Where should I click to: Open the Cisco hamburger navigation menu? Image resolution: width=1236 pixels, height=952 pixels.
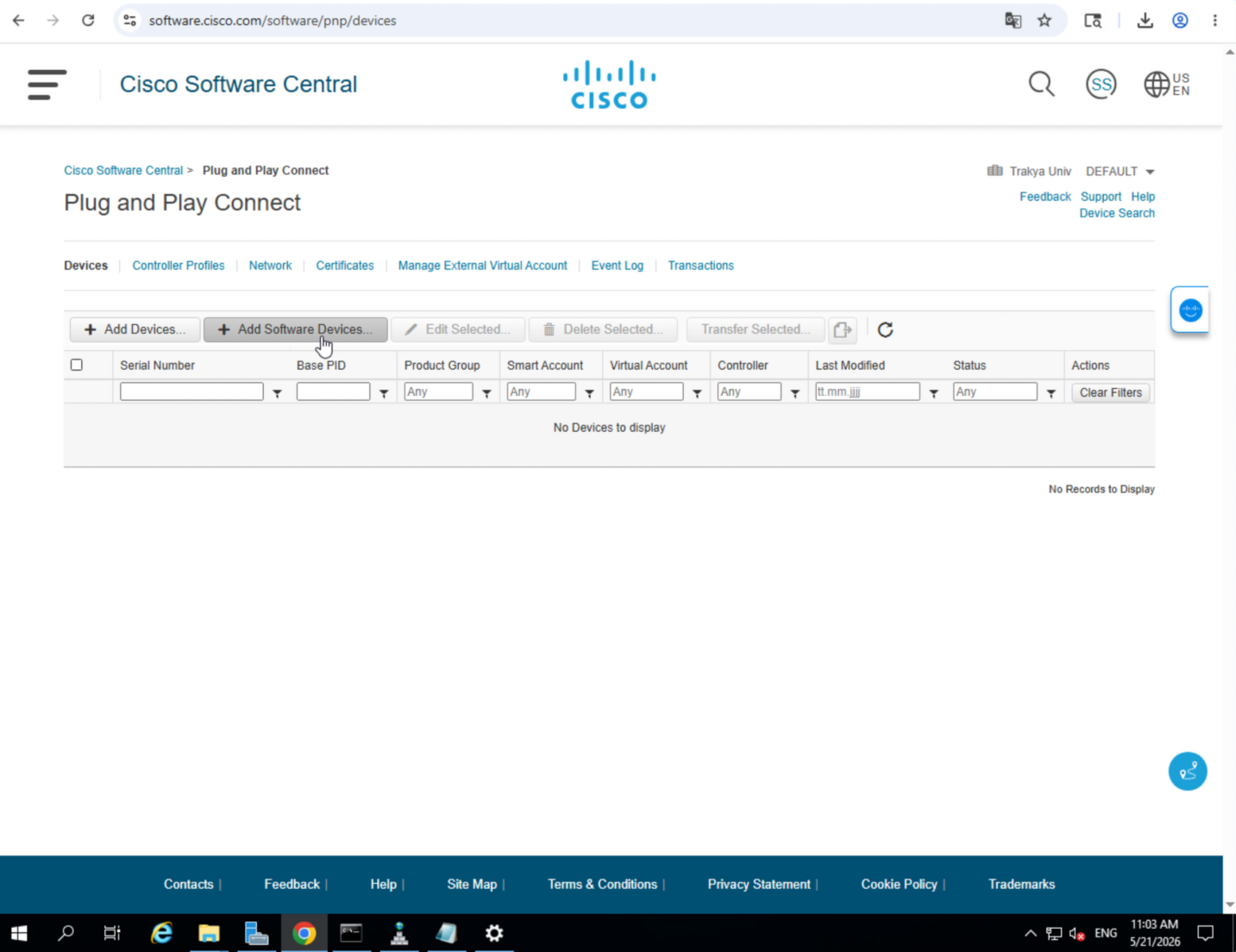pos(47,85)
